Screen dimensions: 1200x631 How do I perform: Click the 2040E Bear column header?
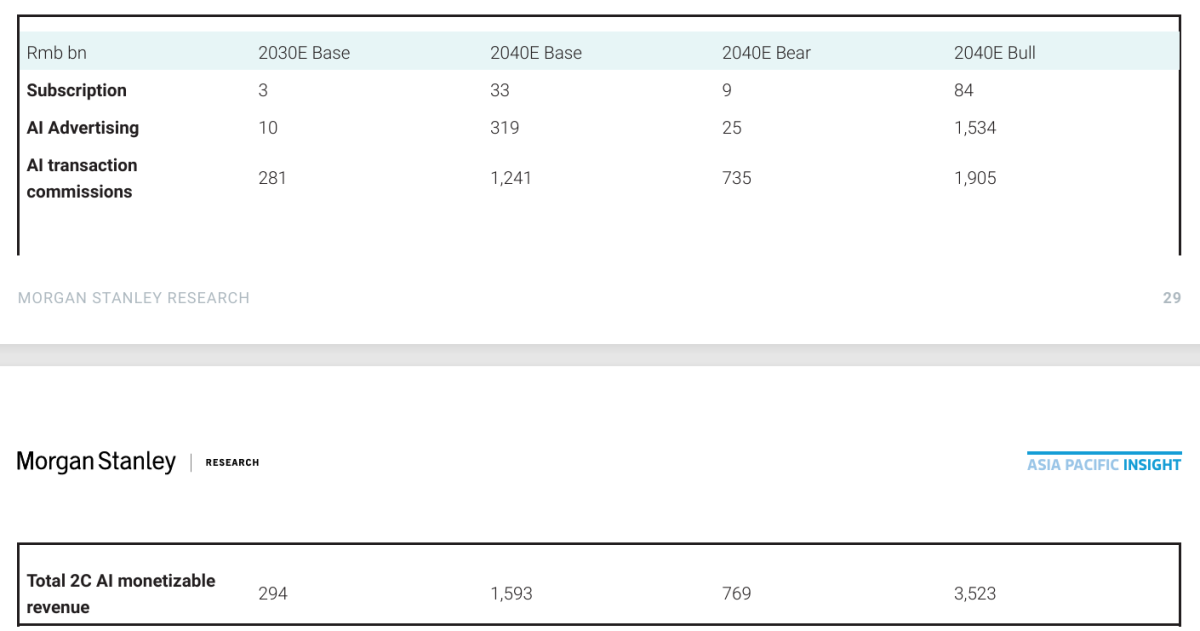click(x=767, y=53)
